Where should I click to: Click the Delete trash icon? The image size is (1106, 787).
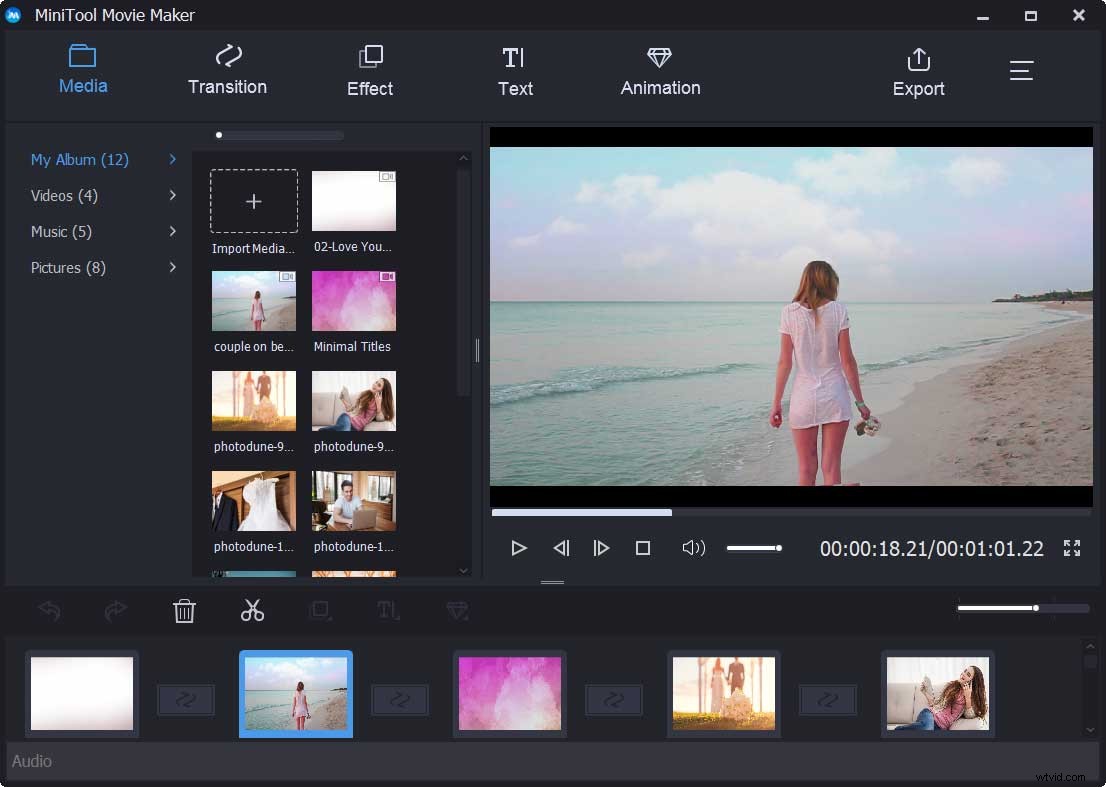184,610
